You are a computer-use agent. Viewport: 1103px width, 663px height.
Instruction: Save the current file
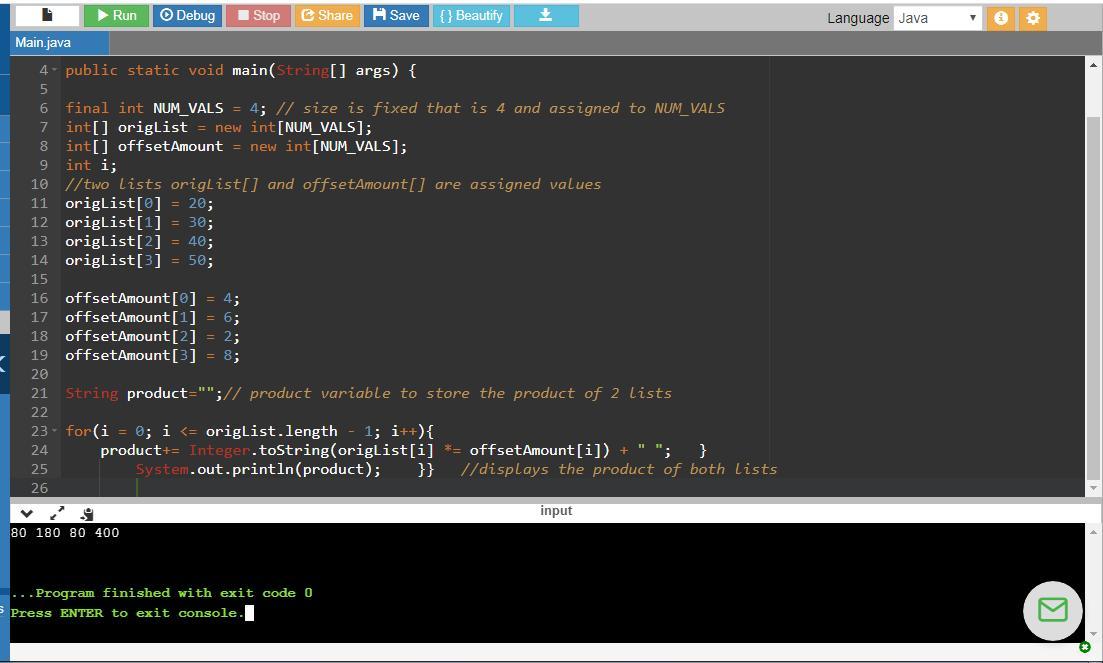point(396,16)
